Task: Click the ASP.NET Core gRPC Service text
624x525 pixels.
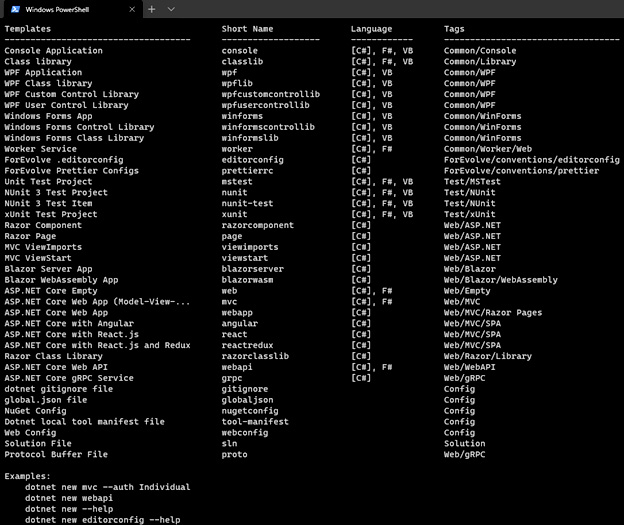Action: [x=69, y=378]
